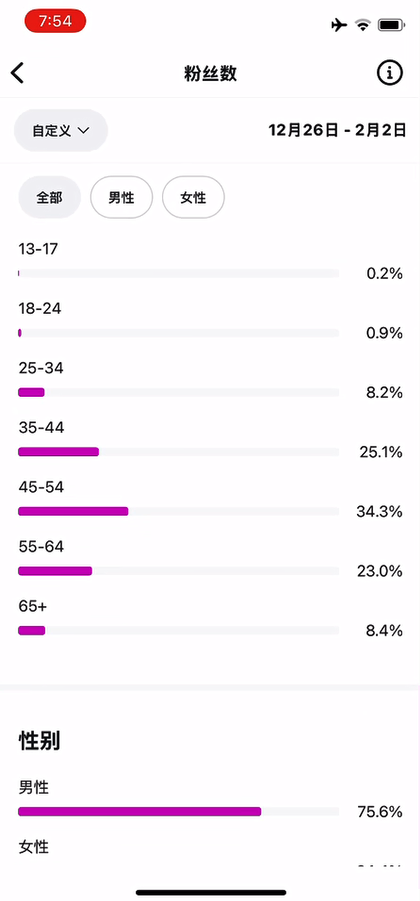Select the 全部 filter chip

click(49, 198)
